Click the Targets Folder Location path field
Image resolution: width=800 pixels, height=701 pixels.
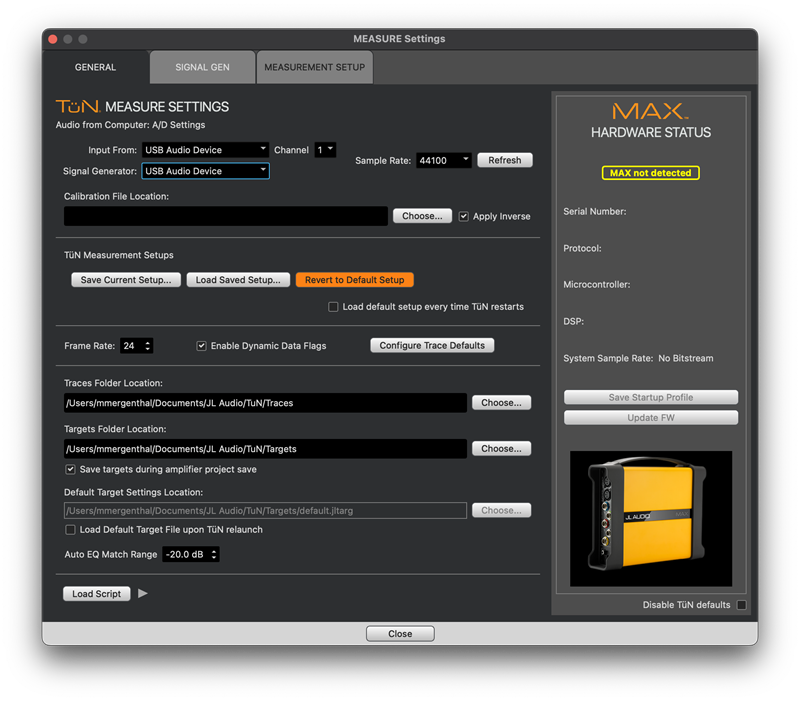coord(265,448)
